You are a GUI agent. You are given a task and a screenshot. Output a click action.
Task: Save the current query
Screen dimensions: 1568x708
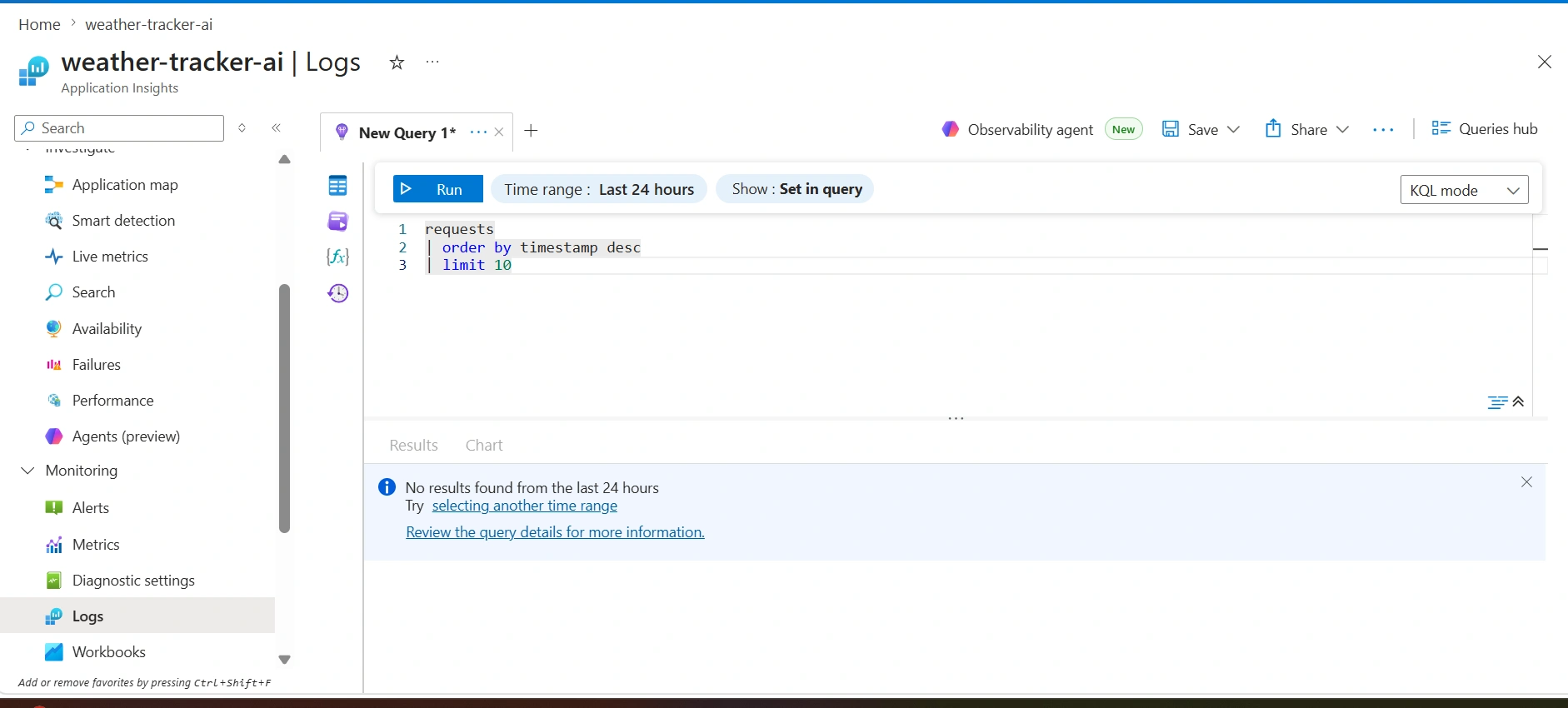tap(1191, 129)
